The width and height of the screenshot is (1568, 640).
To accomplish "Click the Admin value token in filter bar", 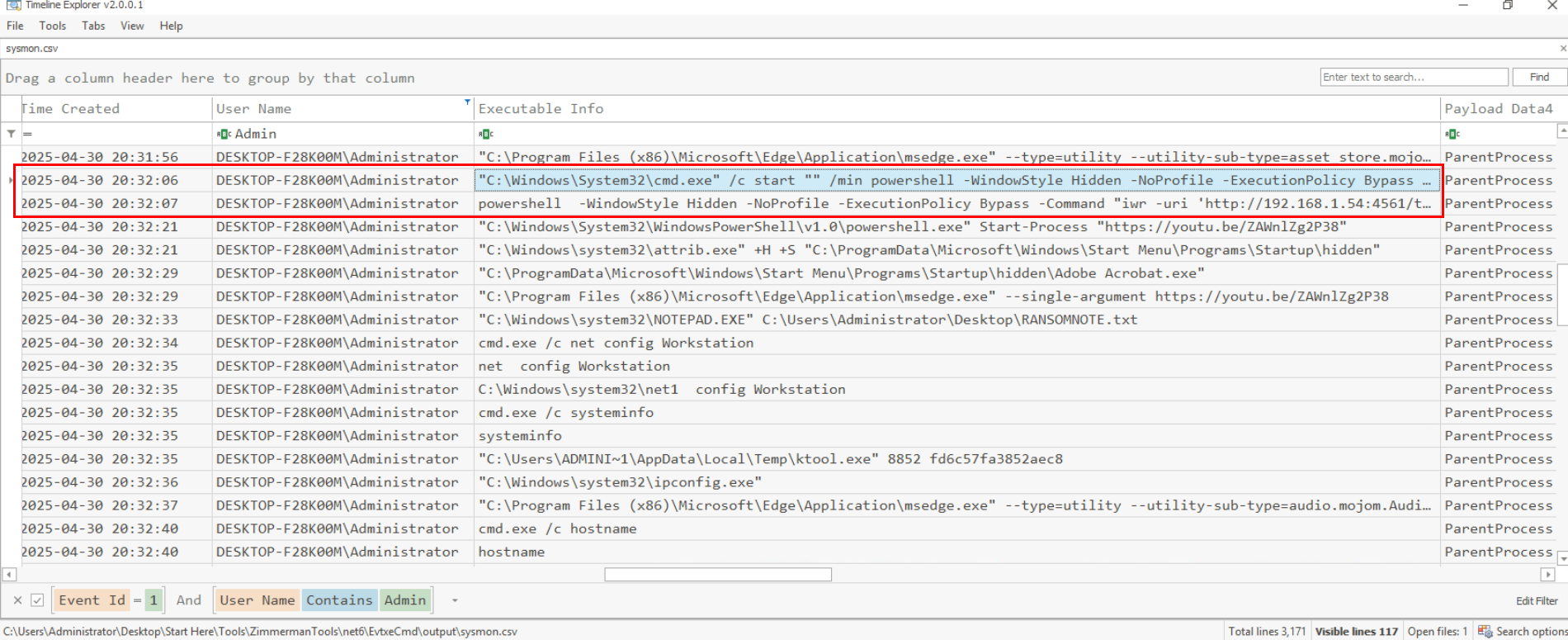I will 405,600.
